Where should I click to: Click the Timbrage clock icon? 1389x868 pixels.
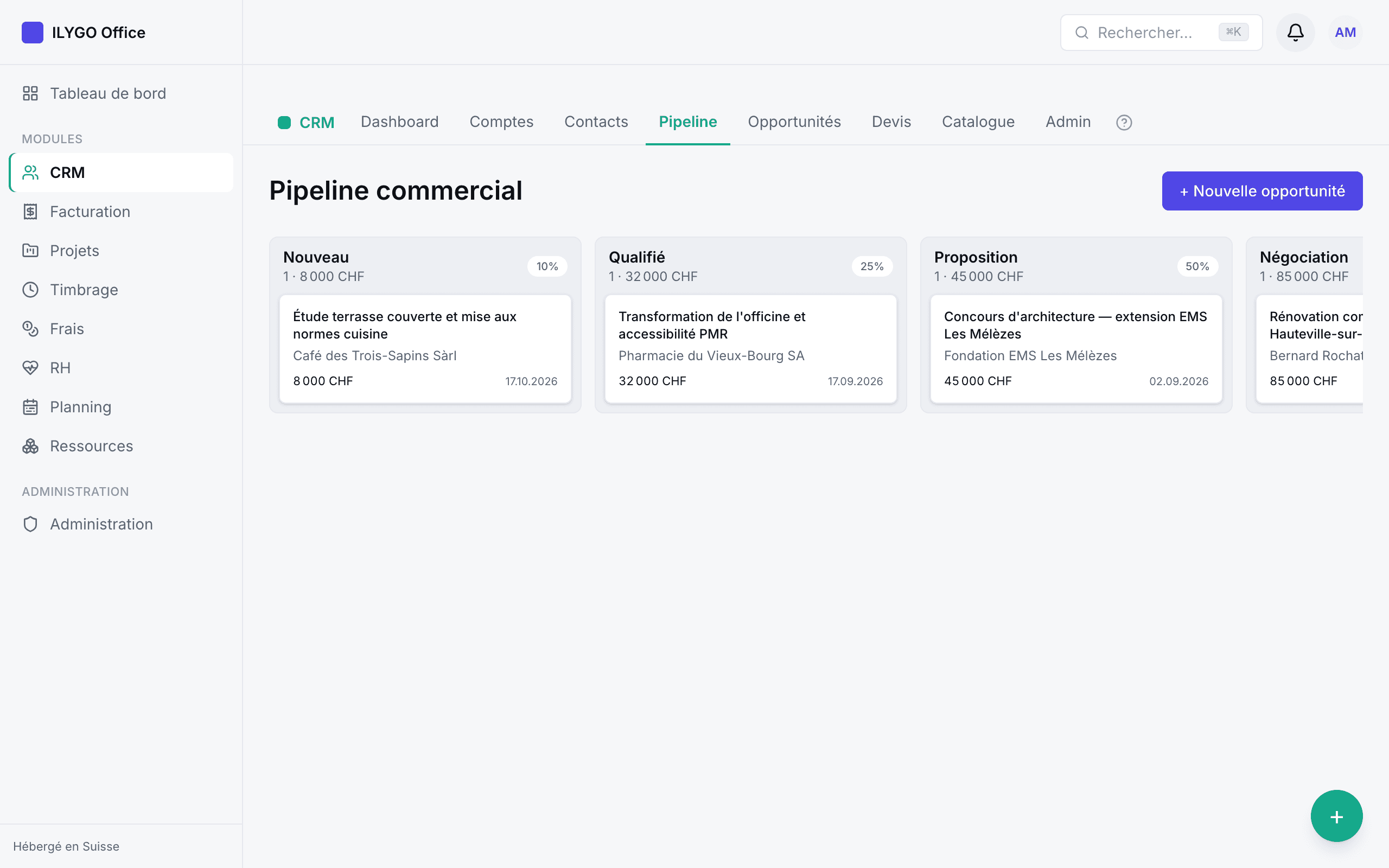click(x=30, y=289)
